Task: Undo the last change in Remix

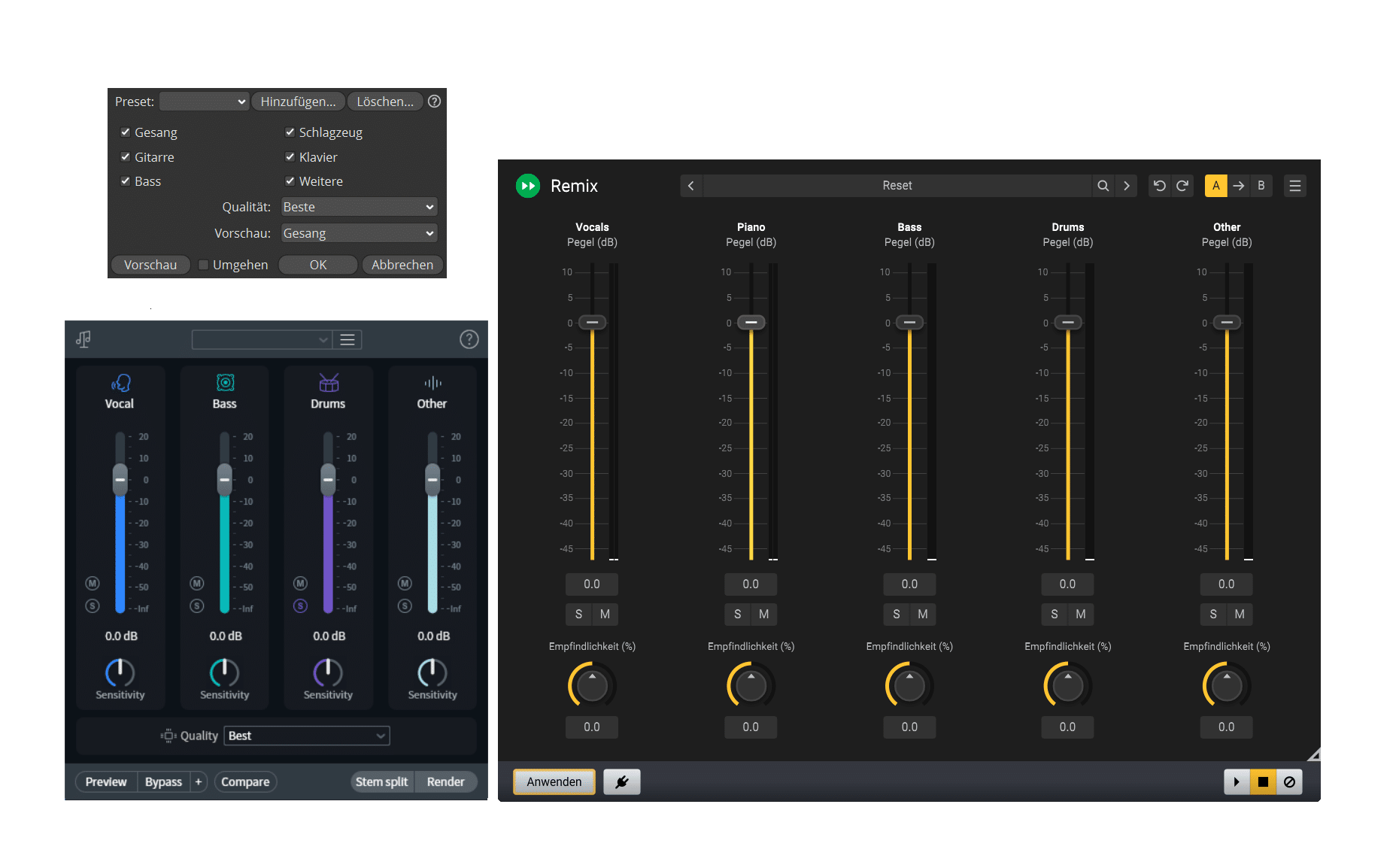Action: 1160,186
